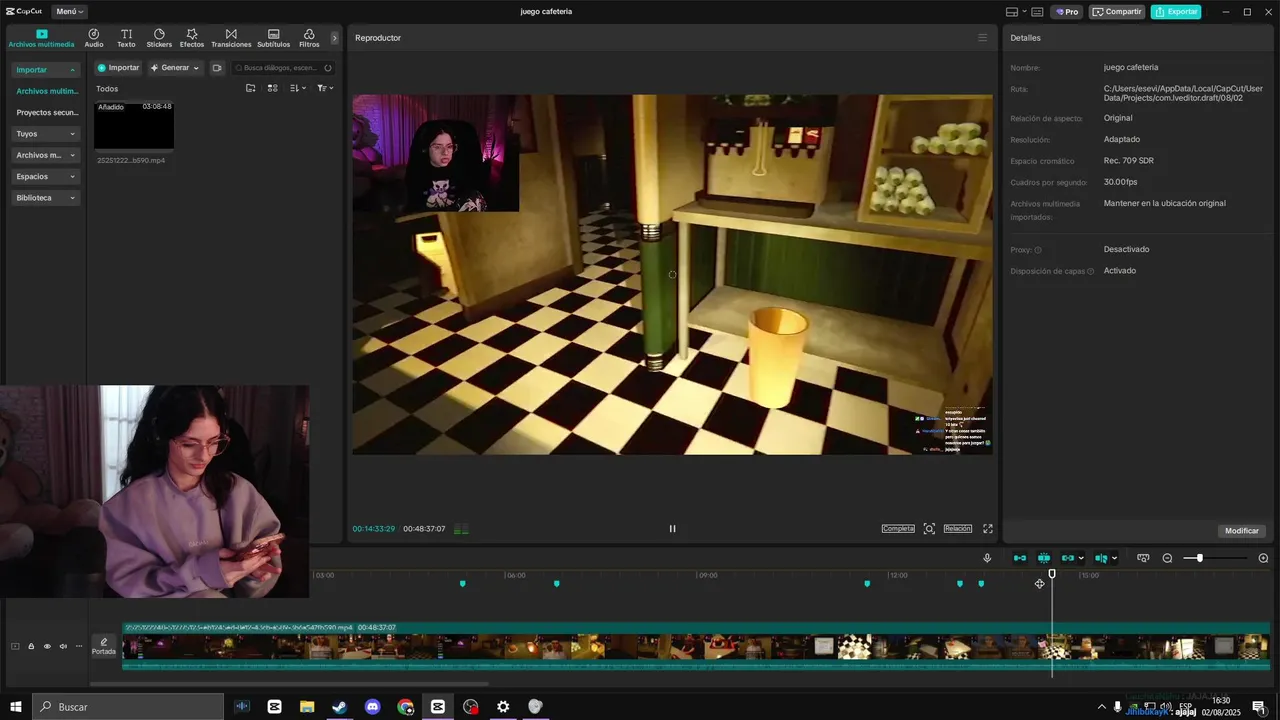Open track more options icon

pos(79,647)
